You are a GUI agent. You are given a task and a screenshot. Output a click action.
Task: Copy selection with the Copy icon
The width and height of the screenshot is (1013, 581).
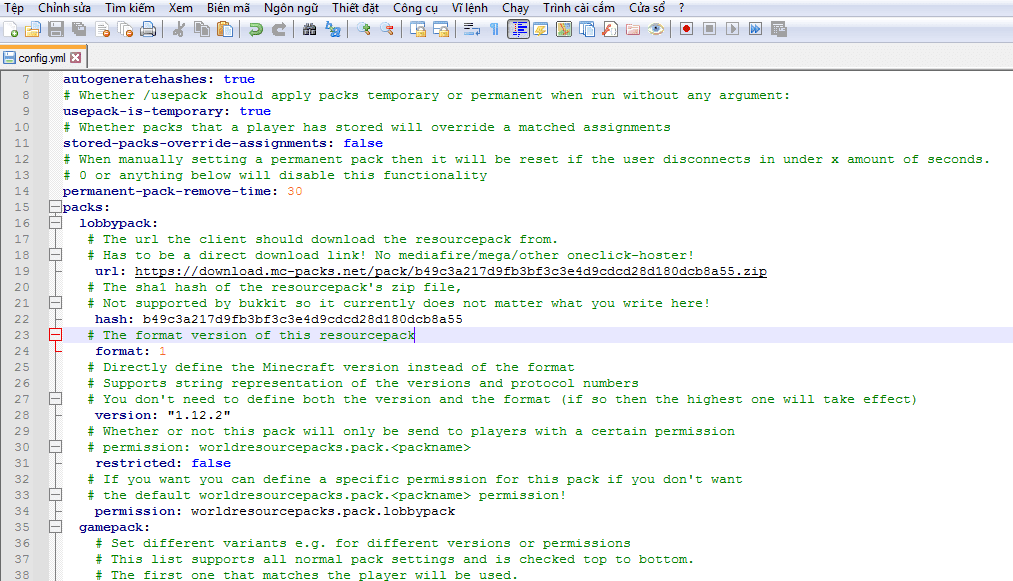point(202,30)
